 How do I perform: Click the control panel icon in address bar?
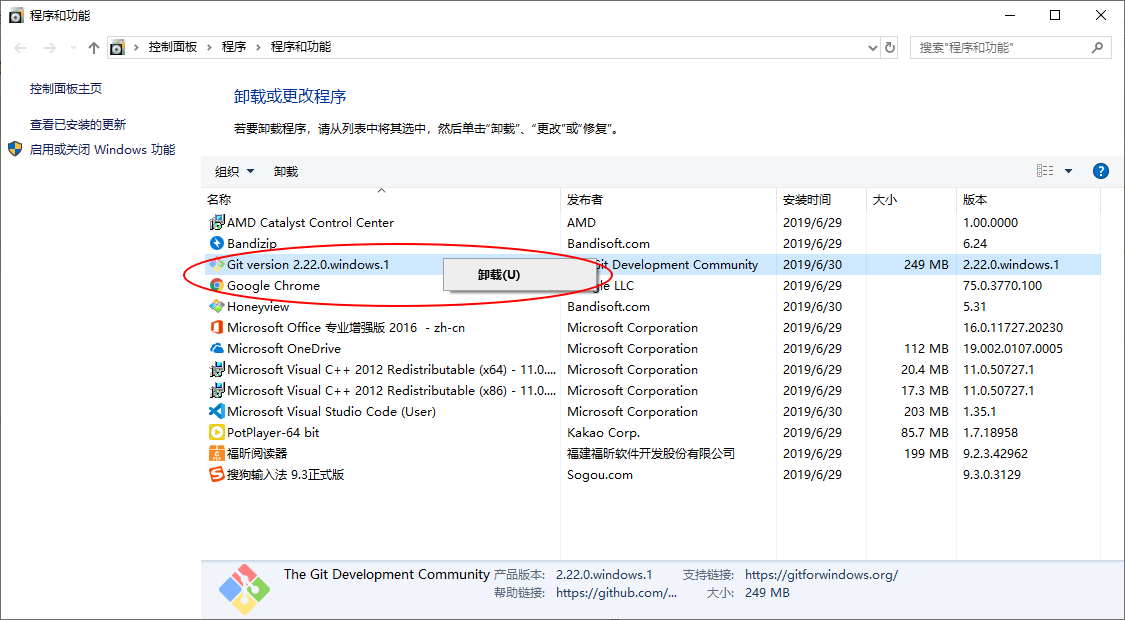[x=117, y=47]
